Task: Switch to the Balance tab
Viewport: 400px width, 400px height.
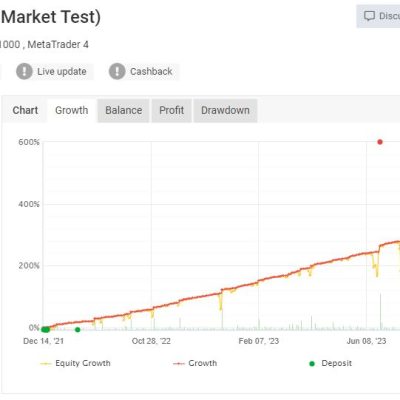Action: point(123,110)
